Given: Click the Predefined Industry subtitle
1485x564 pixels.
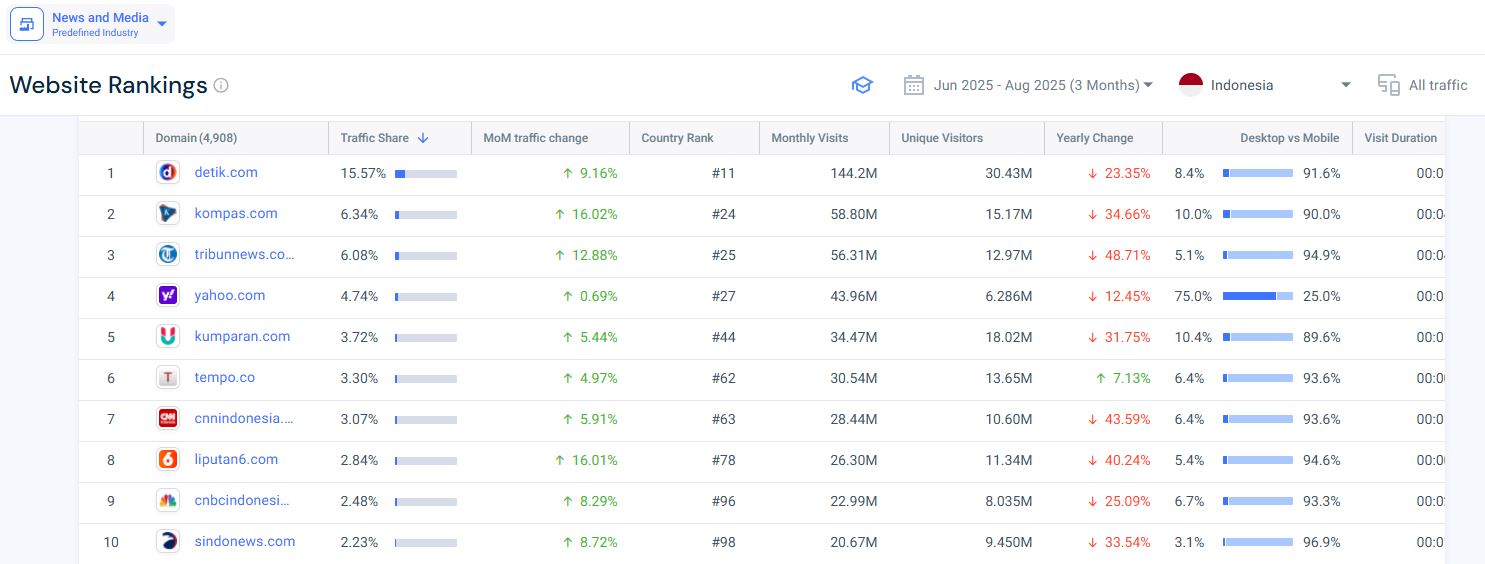Looking at the screenshot, I should pos(95,33).
